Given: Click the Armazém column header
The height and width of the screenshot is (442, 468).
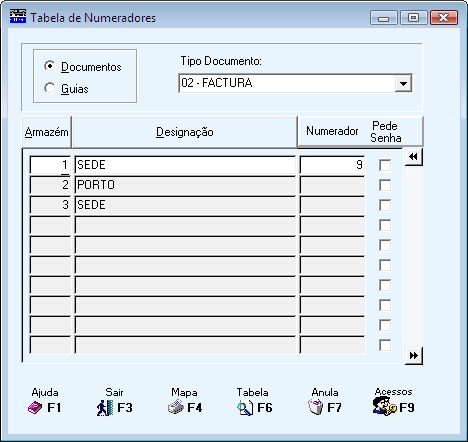Looking at the screenshot, I should [x=47, y=132].
